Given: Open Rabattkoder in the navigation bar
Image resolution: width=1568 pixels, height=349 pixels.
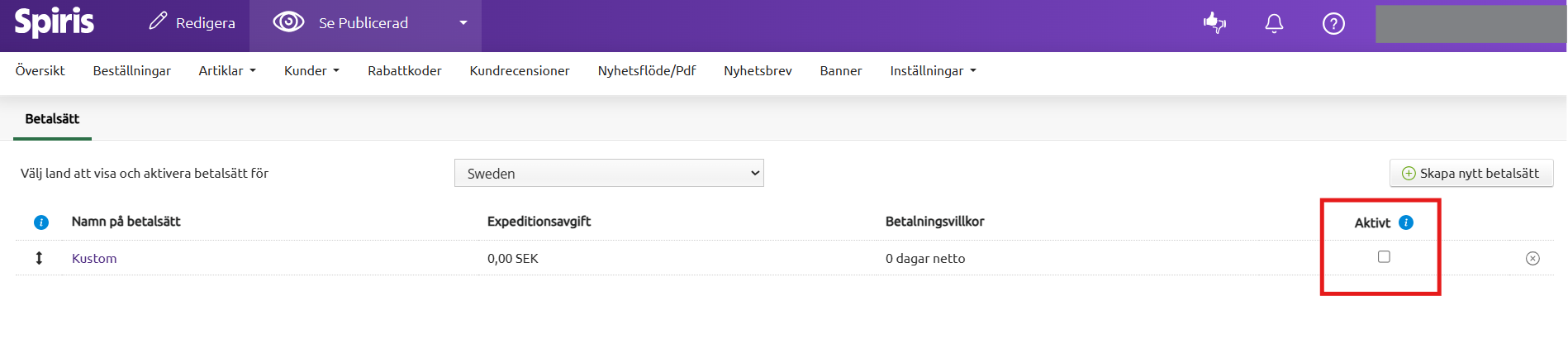Looking at the screenshot, I should [x=405, y=71].
